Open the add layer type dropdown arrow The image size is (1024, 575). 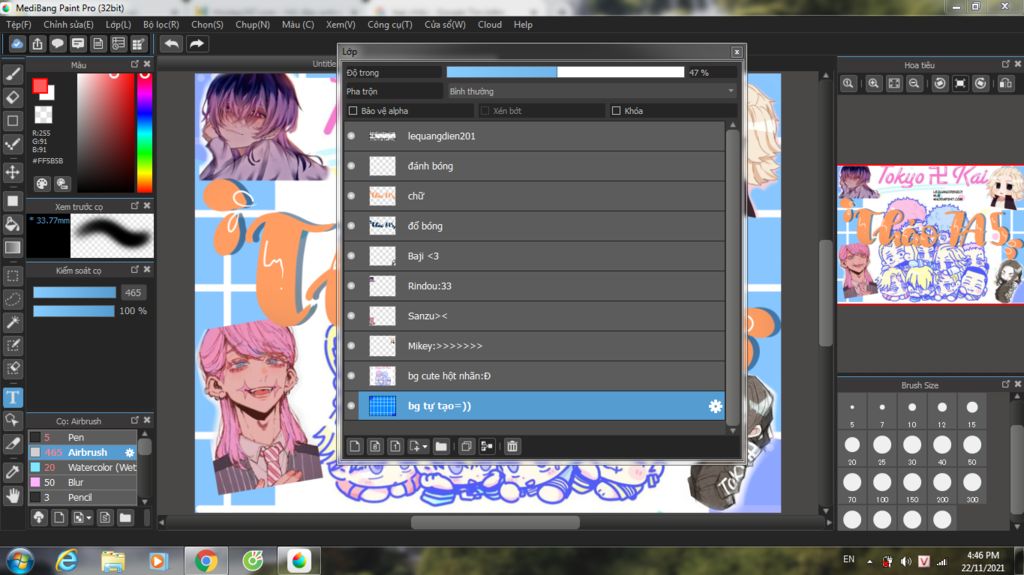pos(424,446)
